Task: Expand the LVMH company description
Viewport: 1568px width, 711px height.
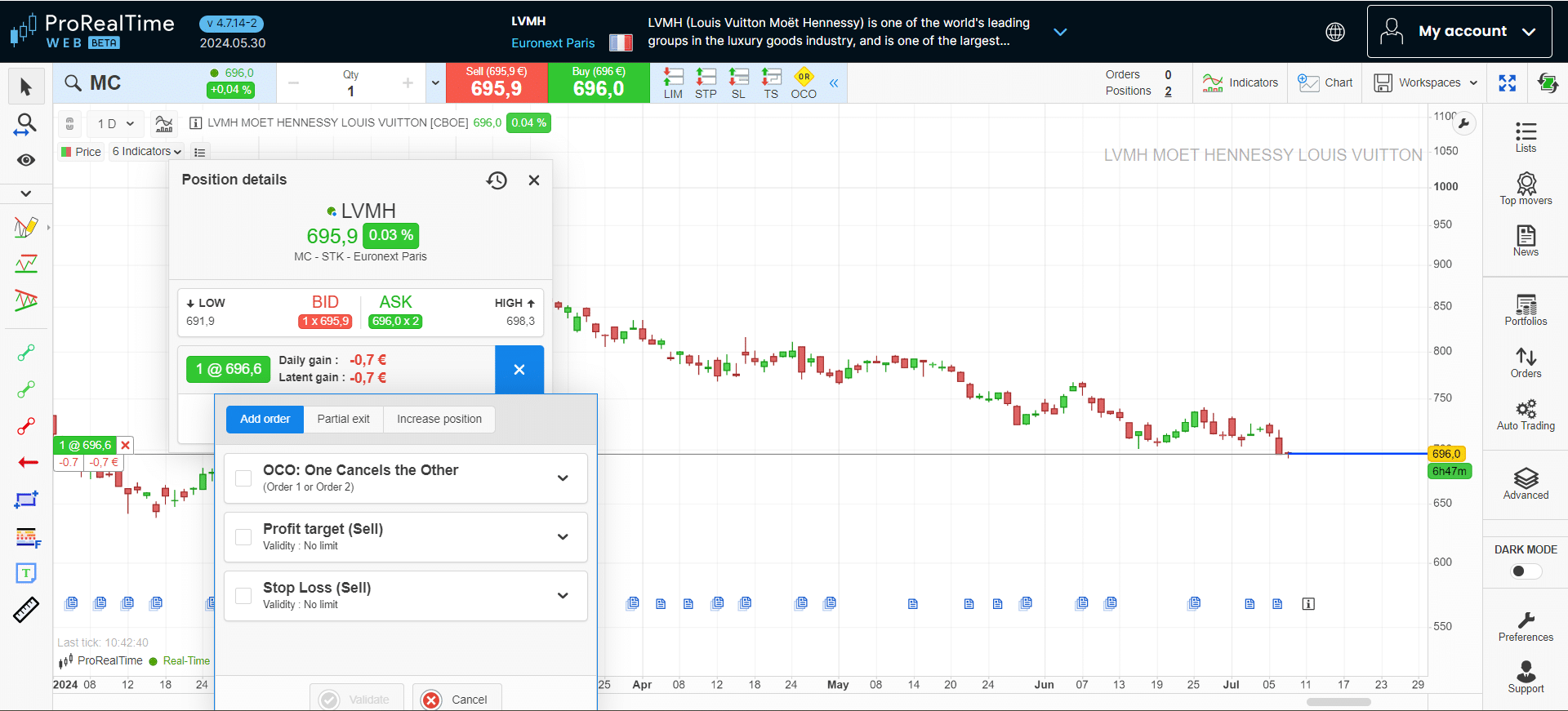Action: pyautogui.click(x=1060, y=32)
